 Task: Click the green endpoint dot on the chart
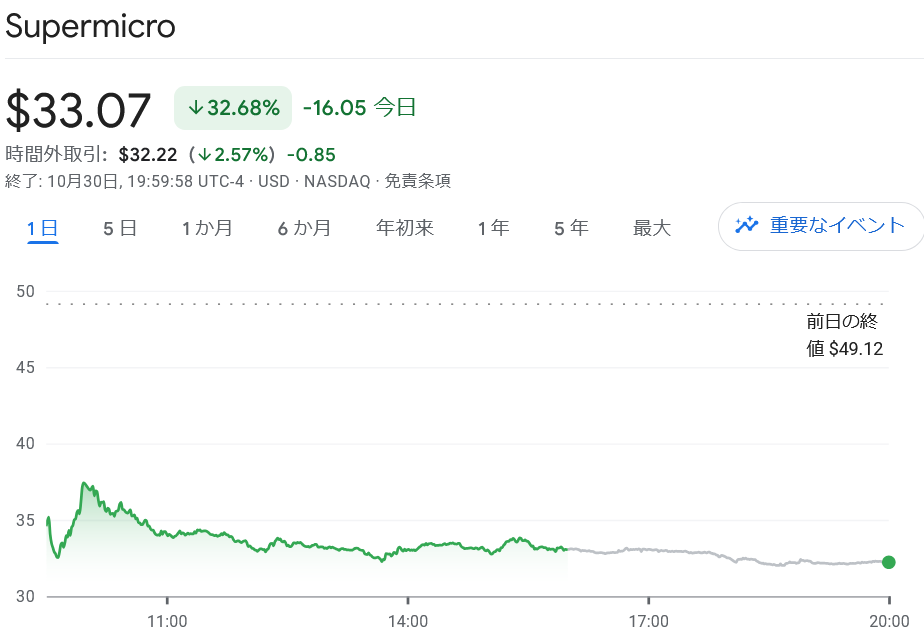pos(890,563)
